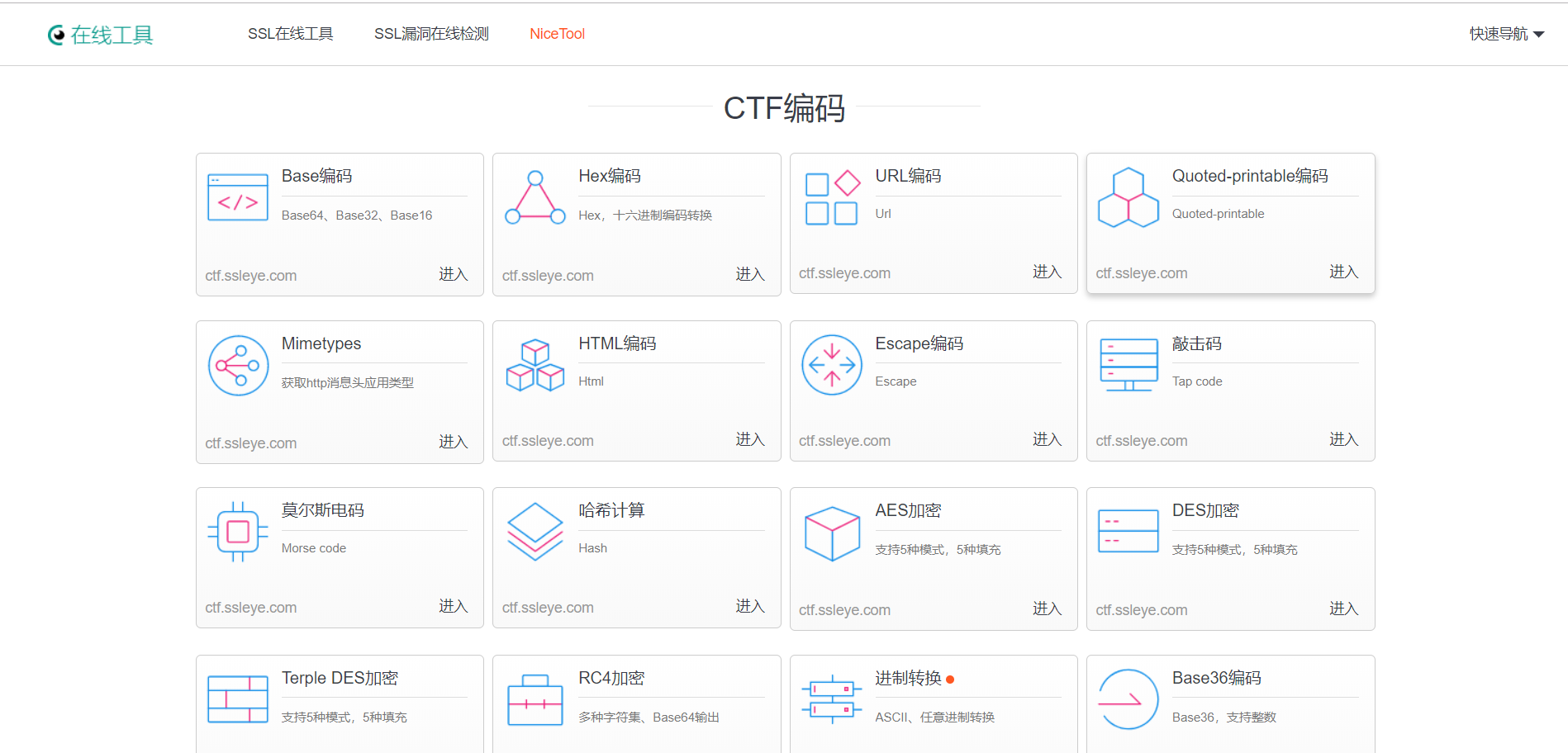Screen dimensions: 1568x753
Task: Open the 敲击码 title link
Action: pyautogui.click(x=1197, y=343)
